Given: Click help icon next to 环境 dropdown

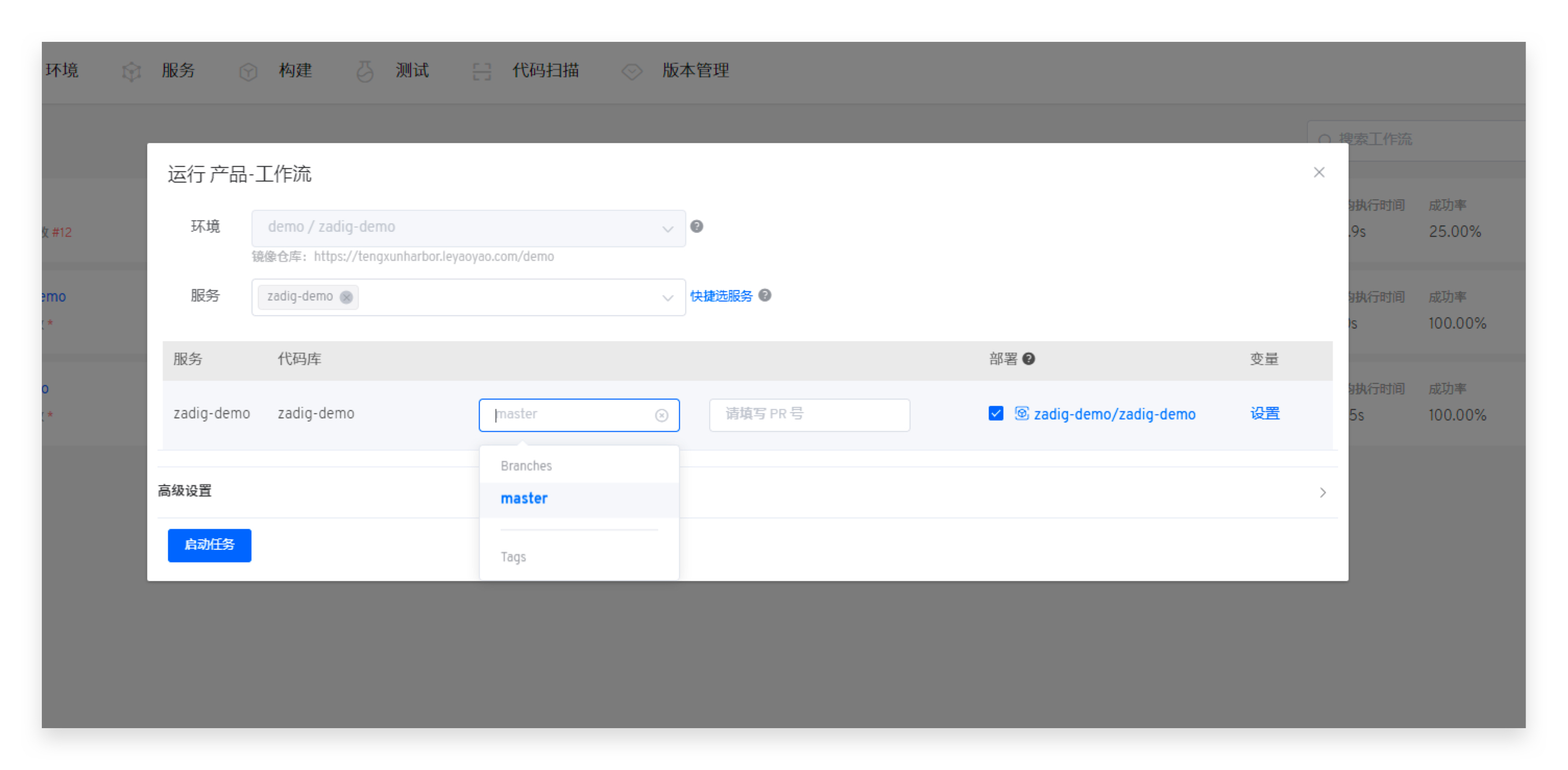Looking at the screenshot, I should 696,227.
